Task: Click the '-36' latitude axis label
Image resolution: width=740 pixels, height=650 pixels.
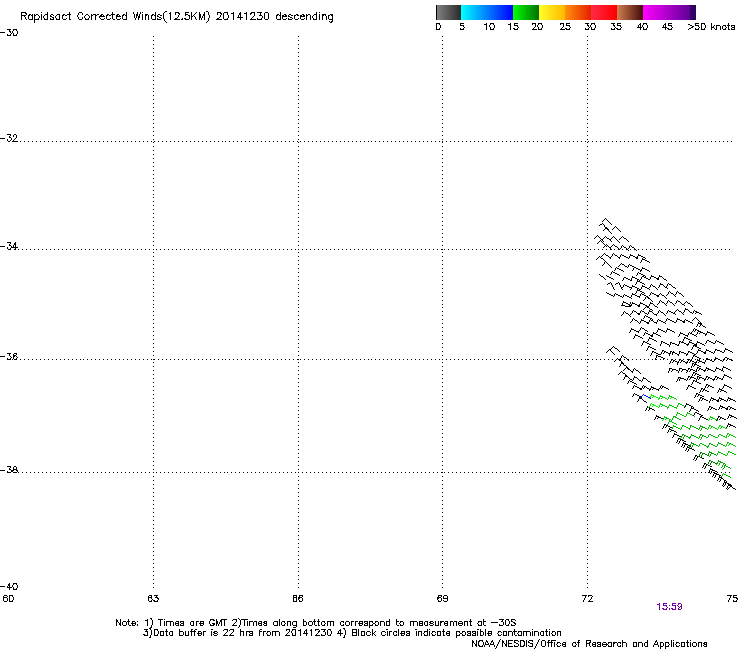Action: click(x=9, y=356)
